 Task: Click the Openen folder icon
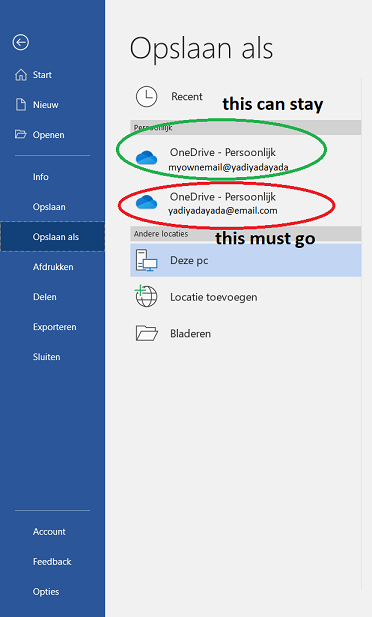(20, 135)
